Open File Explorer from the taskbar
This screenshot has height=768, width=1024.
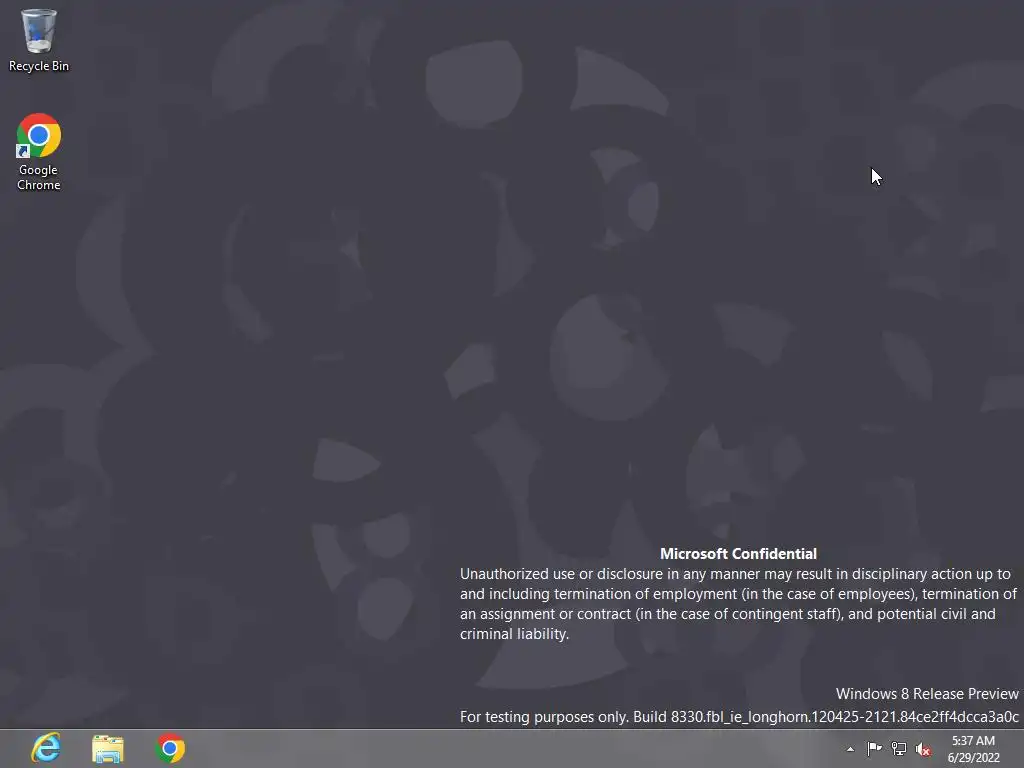pyautogui.click(x=108, y=748)
